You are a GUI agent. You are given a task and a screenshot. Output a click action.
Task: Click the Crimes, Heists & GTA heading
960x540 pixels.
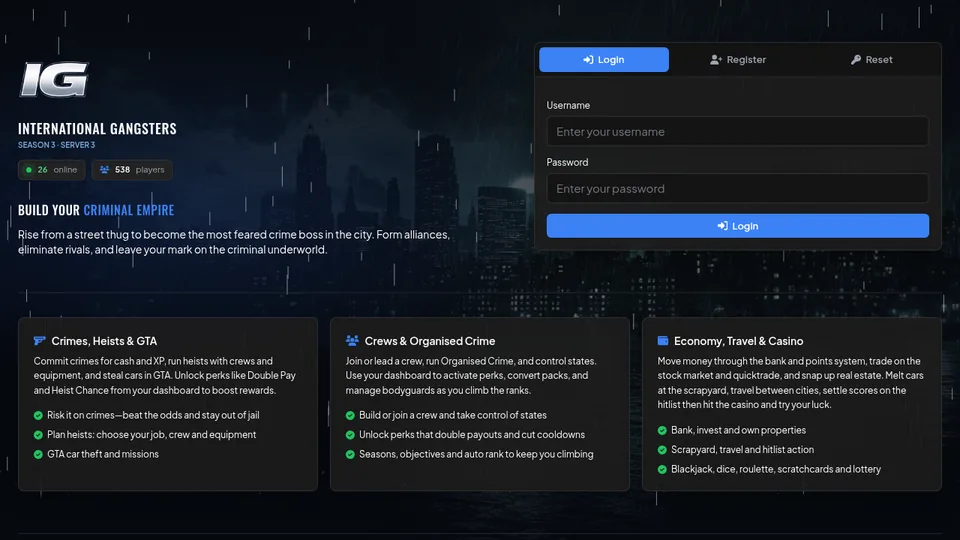[x=104, y=341]
